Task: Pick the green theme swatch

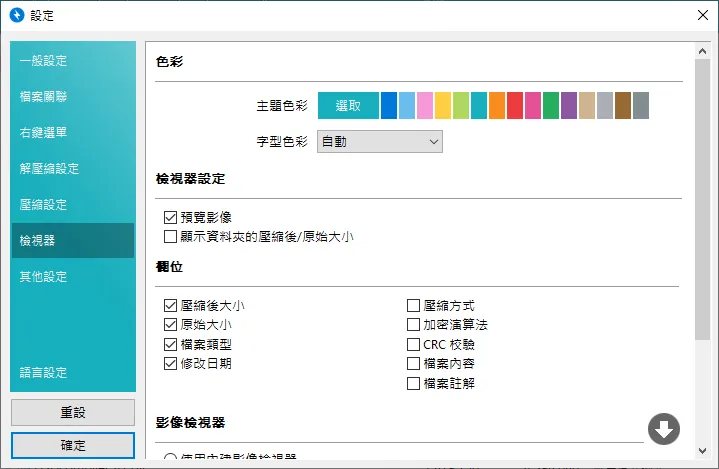Action: coord(551,105)
